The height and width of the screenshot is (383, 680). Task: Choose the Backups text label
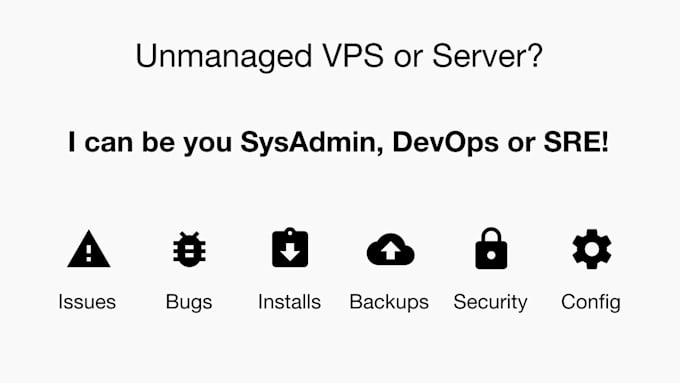click(x=389, y=303)
